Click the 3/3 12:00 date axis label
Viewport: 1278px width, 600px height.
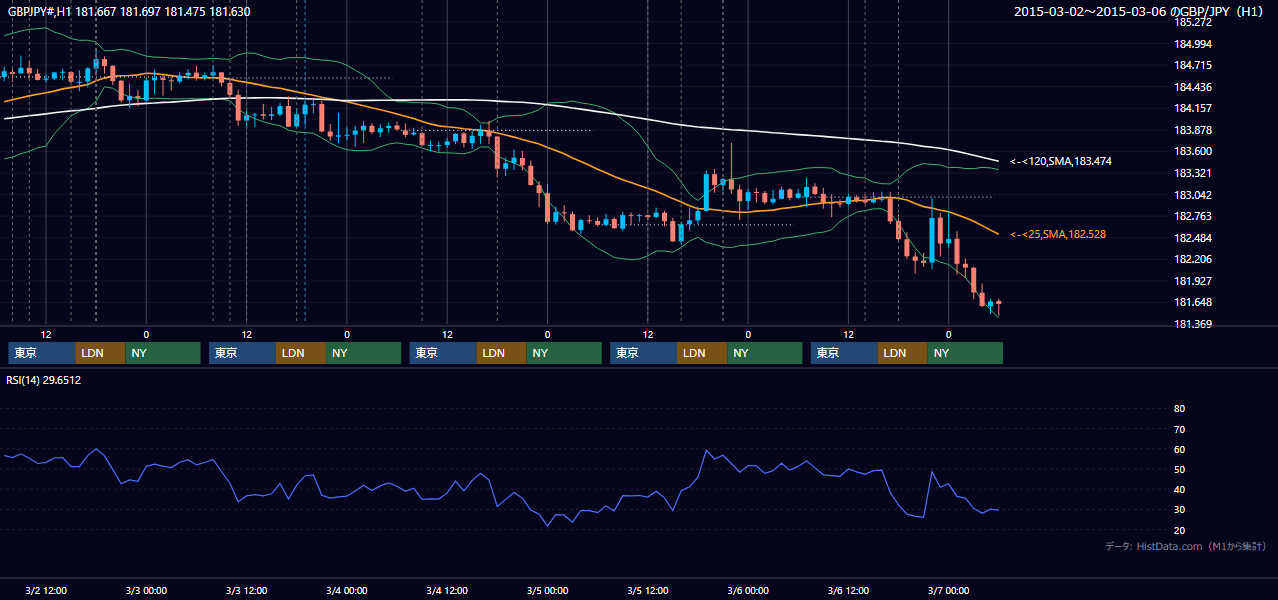click(x=246, y=590)
